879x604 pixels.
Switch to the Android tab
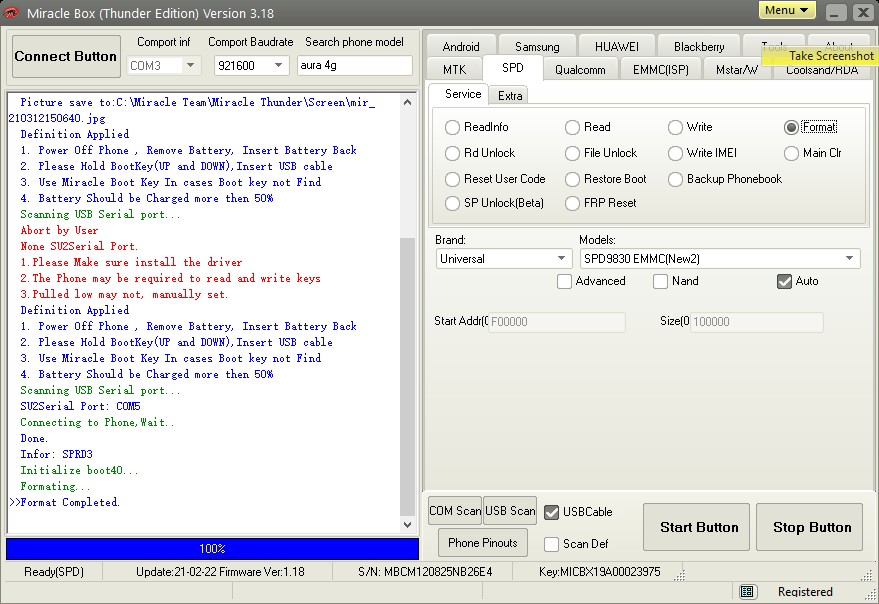click(461, 47)
